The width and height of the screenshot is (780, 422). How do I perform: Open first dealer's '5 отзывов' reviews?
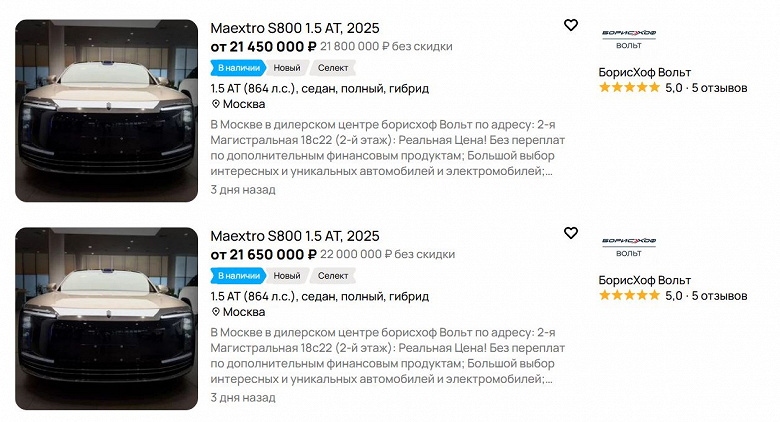coord(719,88)
